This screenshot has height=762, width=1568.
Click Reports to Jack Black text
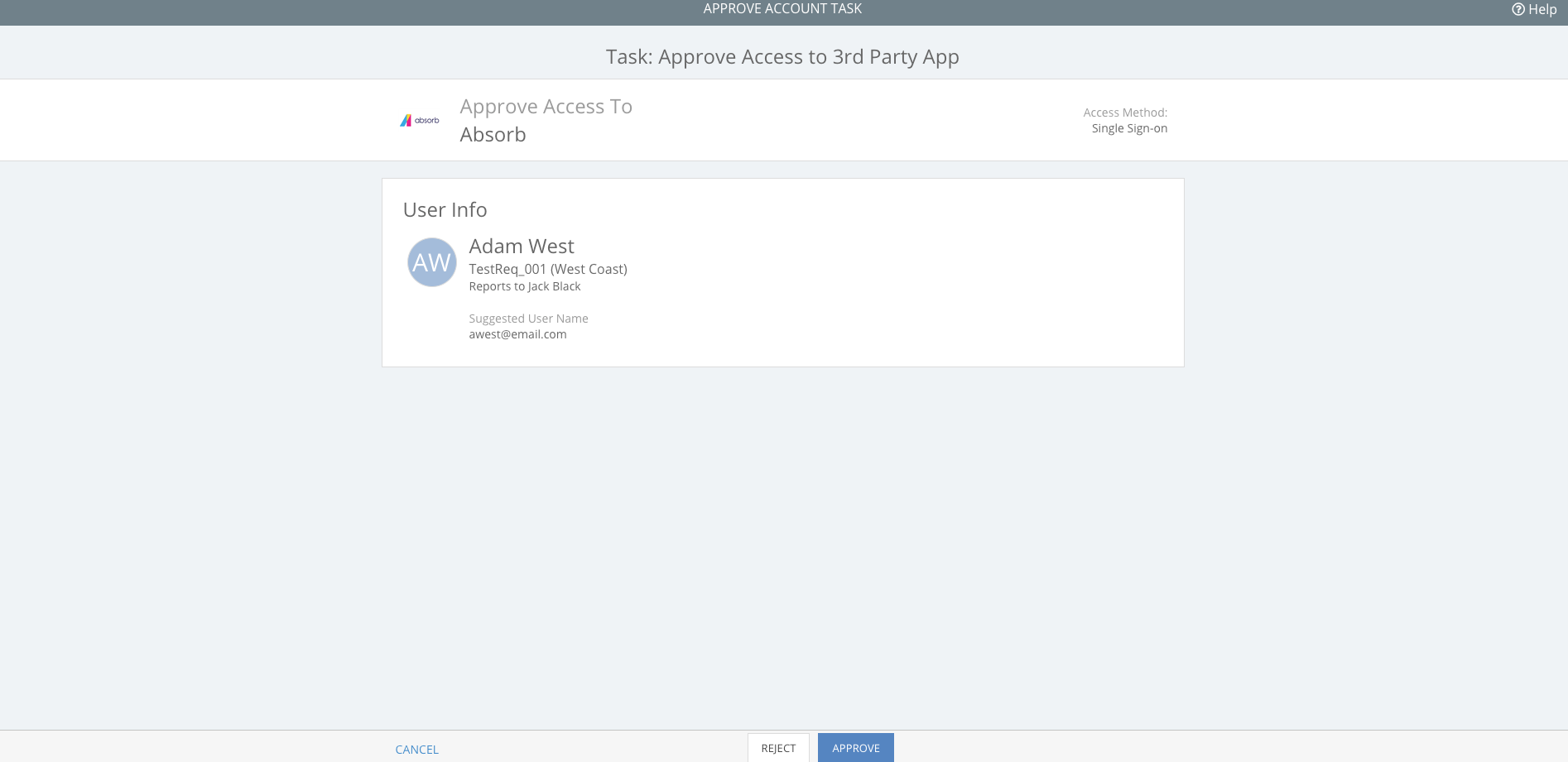point(525,286)
